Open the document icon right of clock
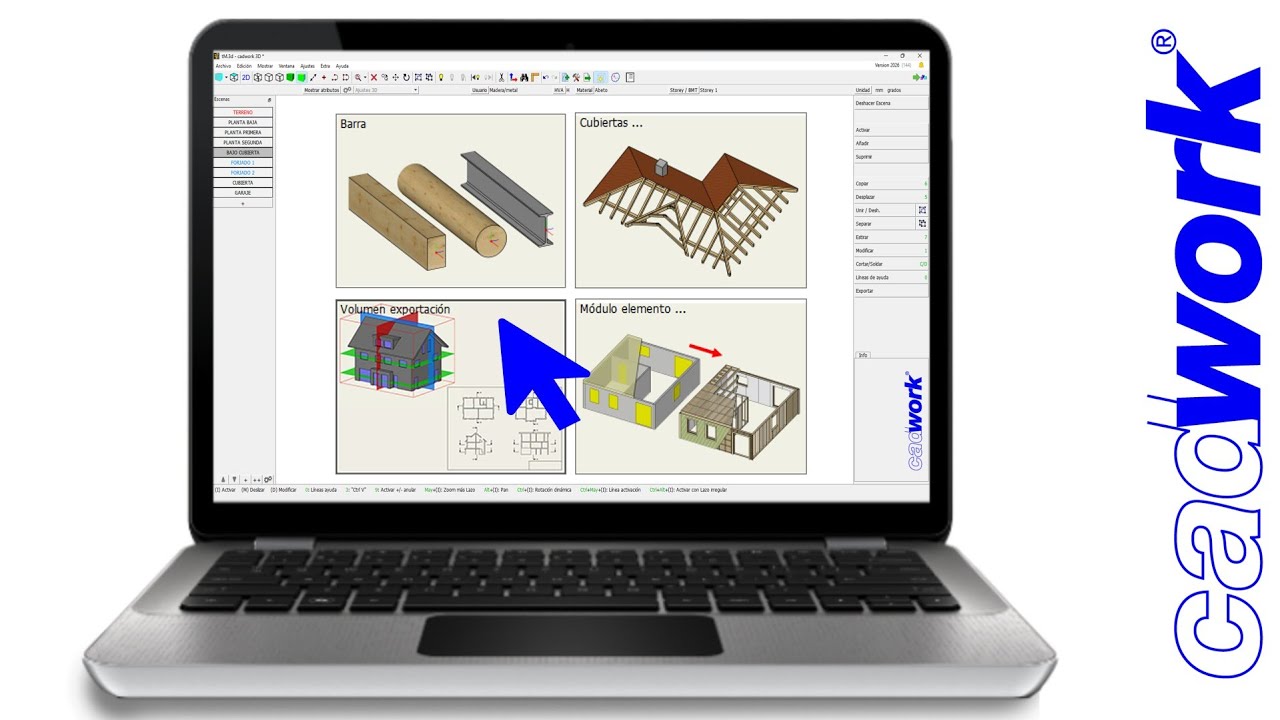Viewport: 1280px width, 720px height. click(x=630, y=77)
